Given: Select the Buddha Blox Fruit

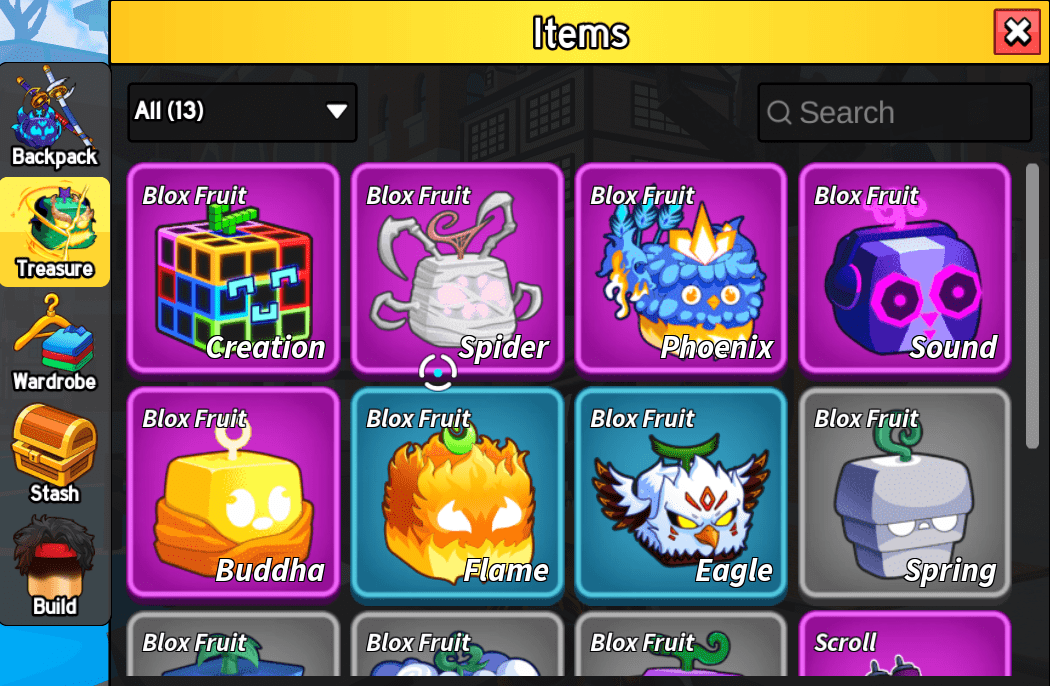Looking at the screenshot, I should point(234,492).
